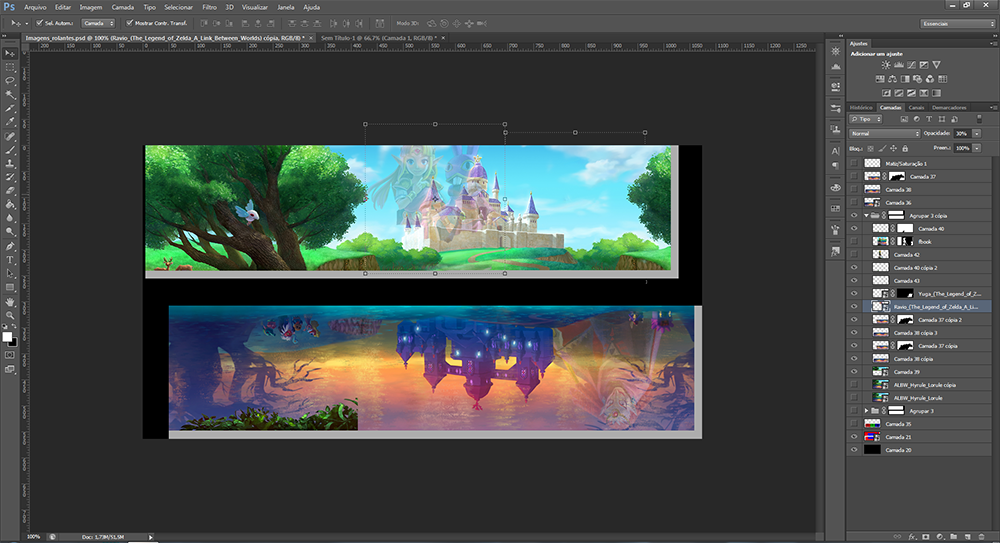
Task: Click the Camada 37 layer mask thumbnail
Action: click(x=897, y=176)
